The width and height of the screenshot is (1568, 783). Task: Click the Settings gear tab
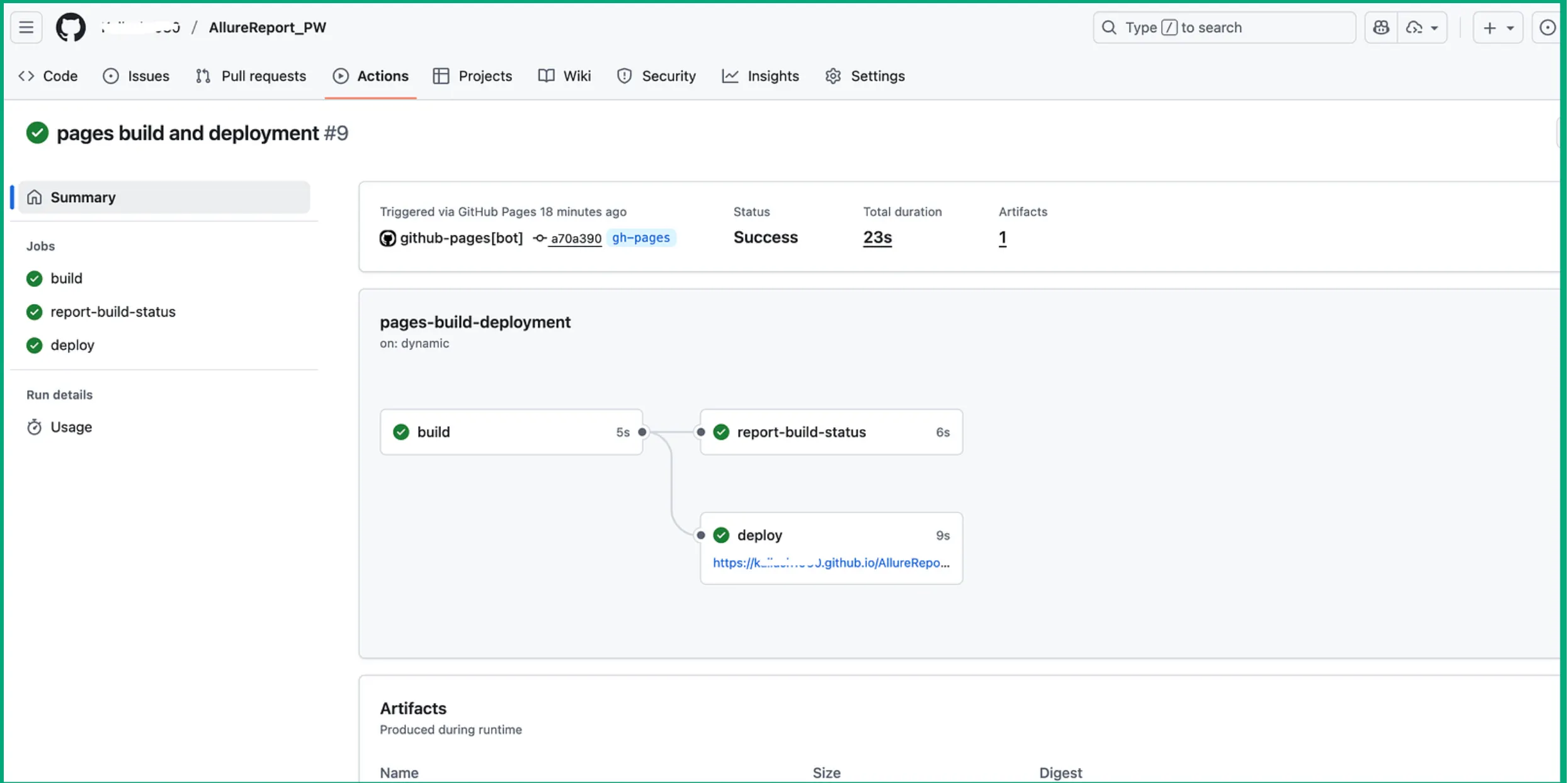[865, 76]
